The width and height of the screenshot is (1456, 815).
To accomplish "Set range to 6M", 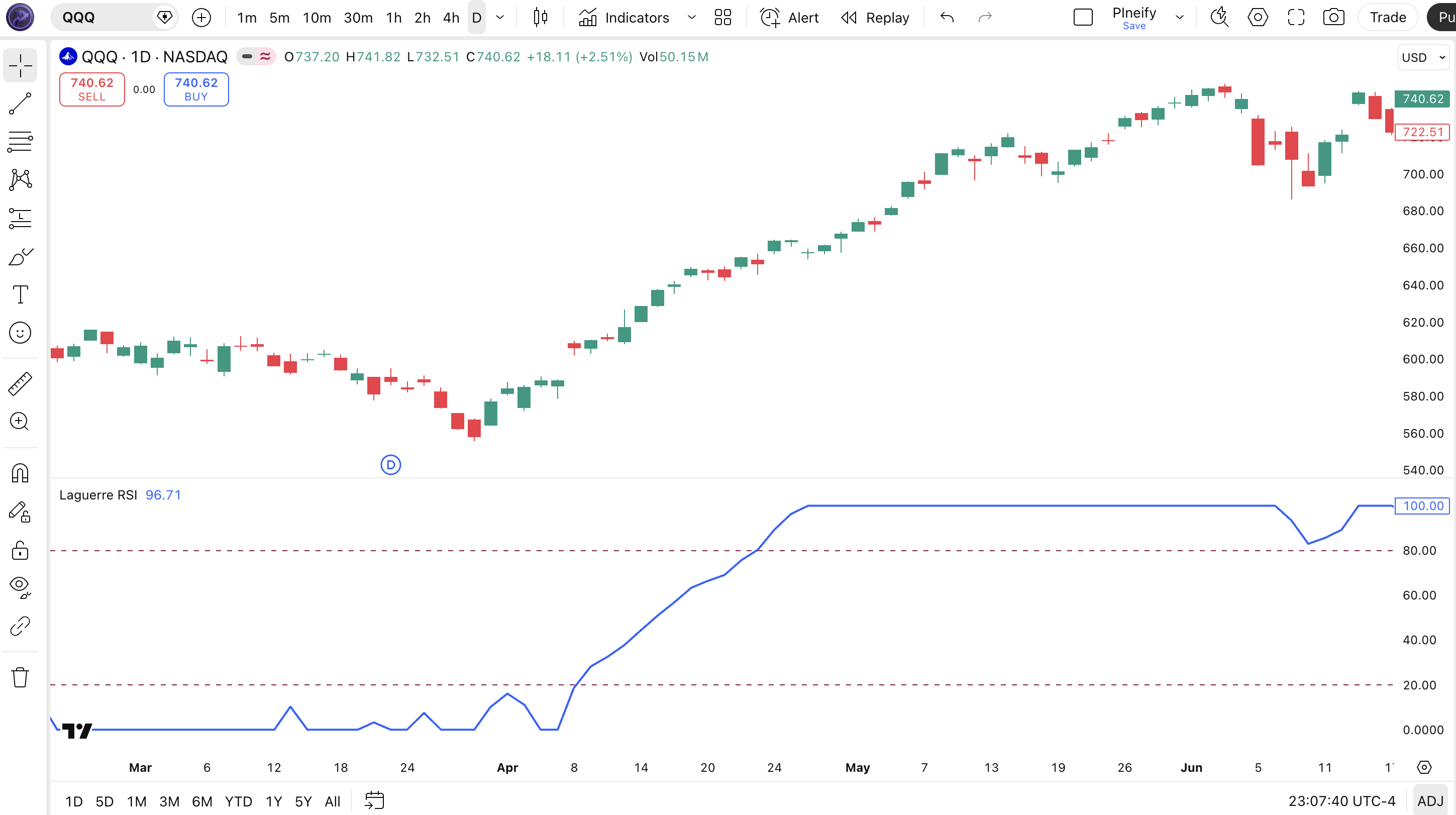I will tap(202, 801).
